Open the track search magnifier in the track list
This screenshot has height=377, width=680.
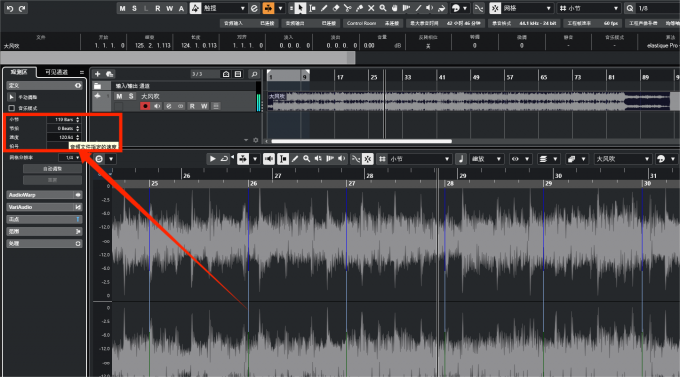click(254, 74)
